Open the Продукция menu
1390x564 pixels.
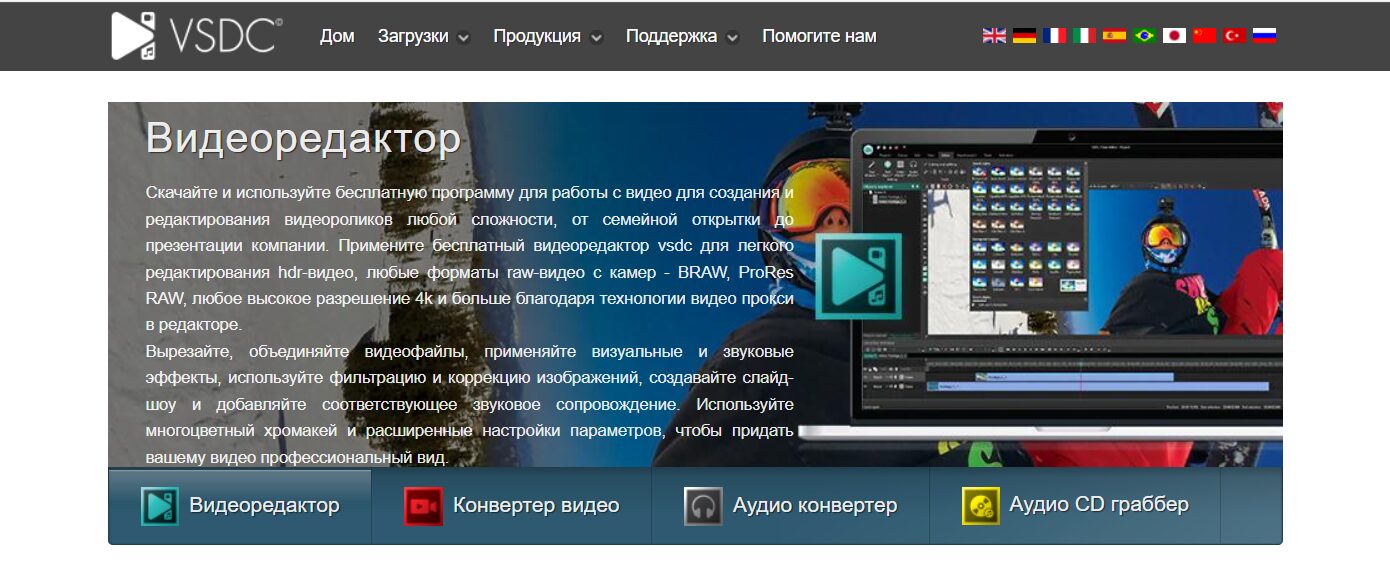(537, 36)
